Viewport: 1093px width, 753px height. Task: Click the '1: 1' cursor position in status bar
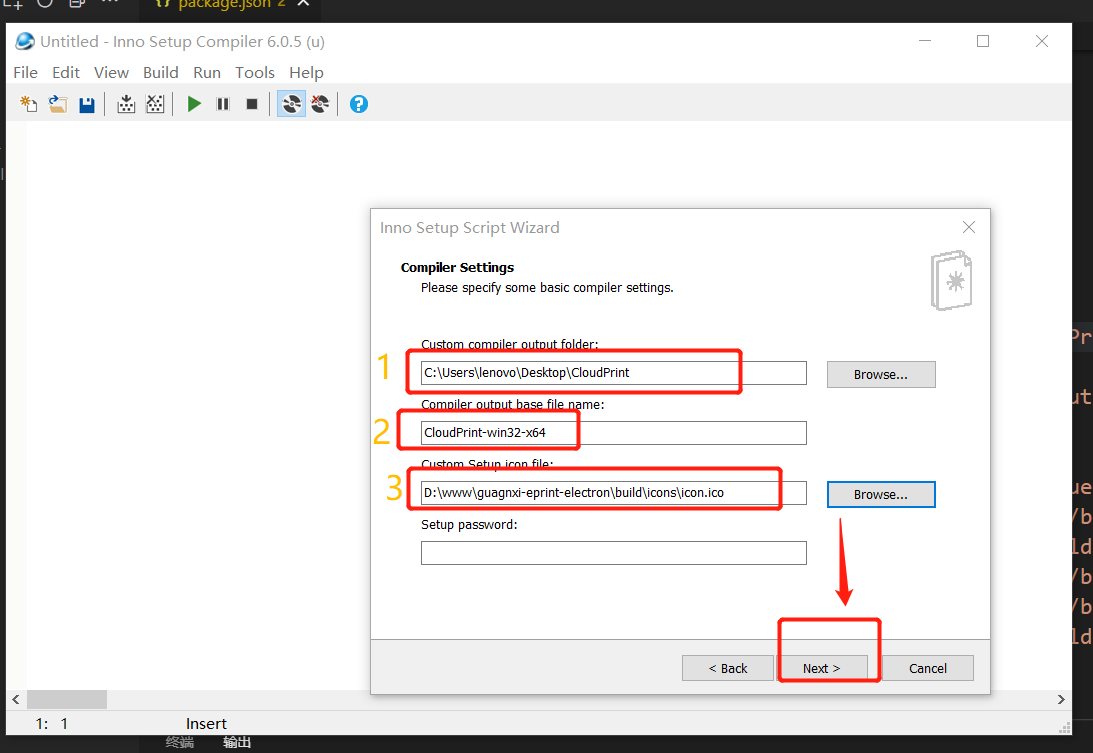tap(52, 724)
